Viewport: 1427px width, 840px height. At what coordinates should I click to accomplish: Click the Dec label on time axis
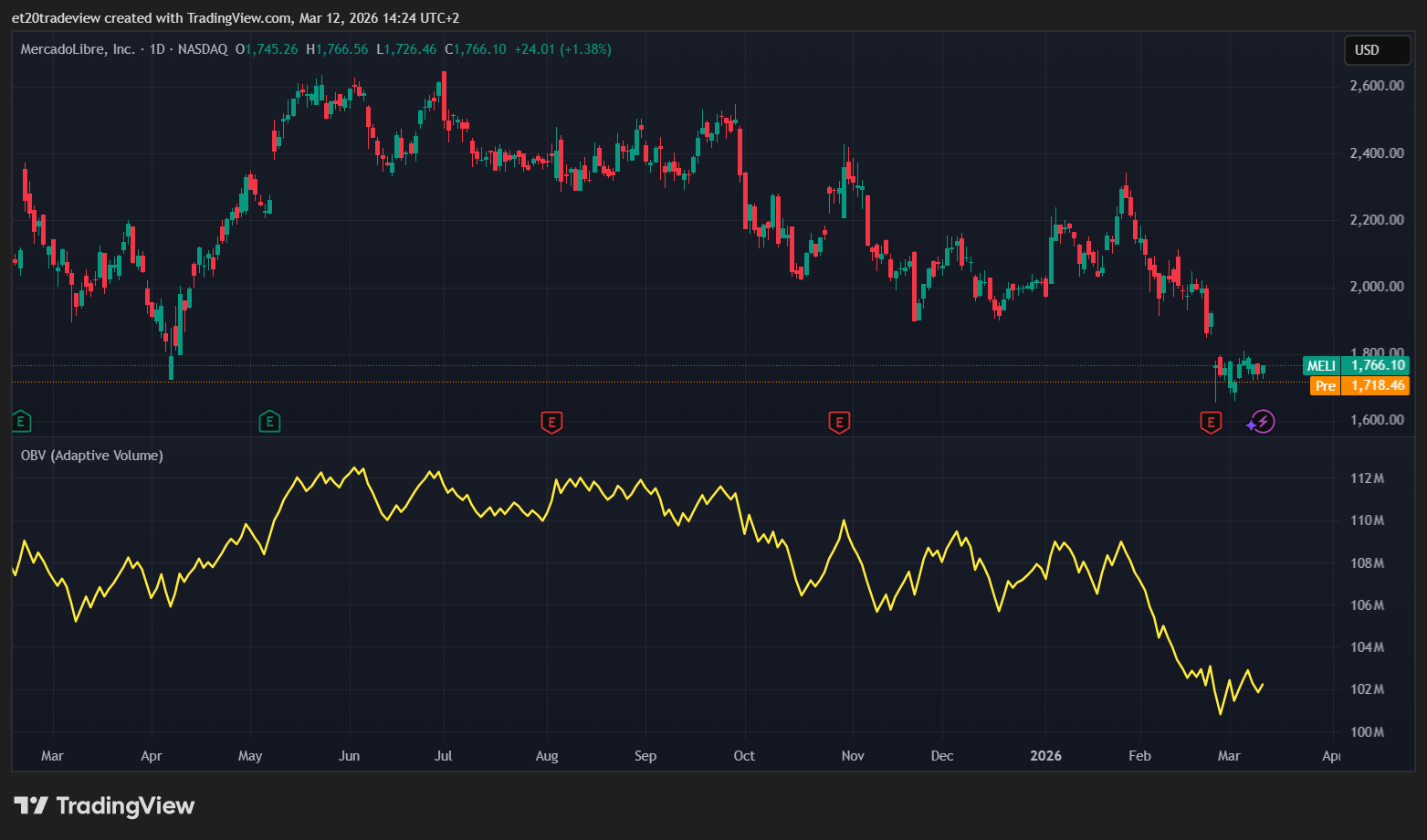[x=942, y=756]
